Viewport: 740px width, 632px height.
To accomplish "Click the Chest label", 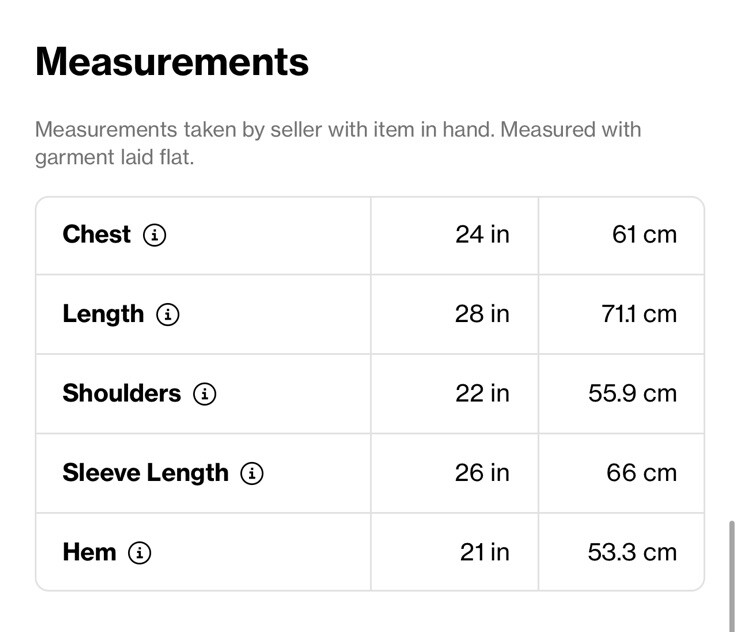I will click(x=97, y=235).
